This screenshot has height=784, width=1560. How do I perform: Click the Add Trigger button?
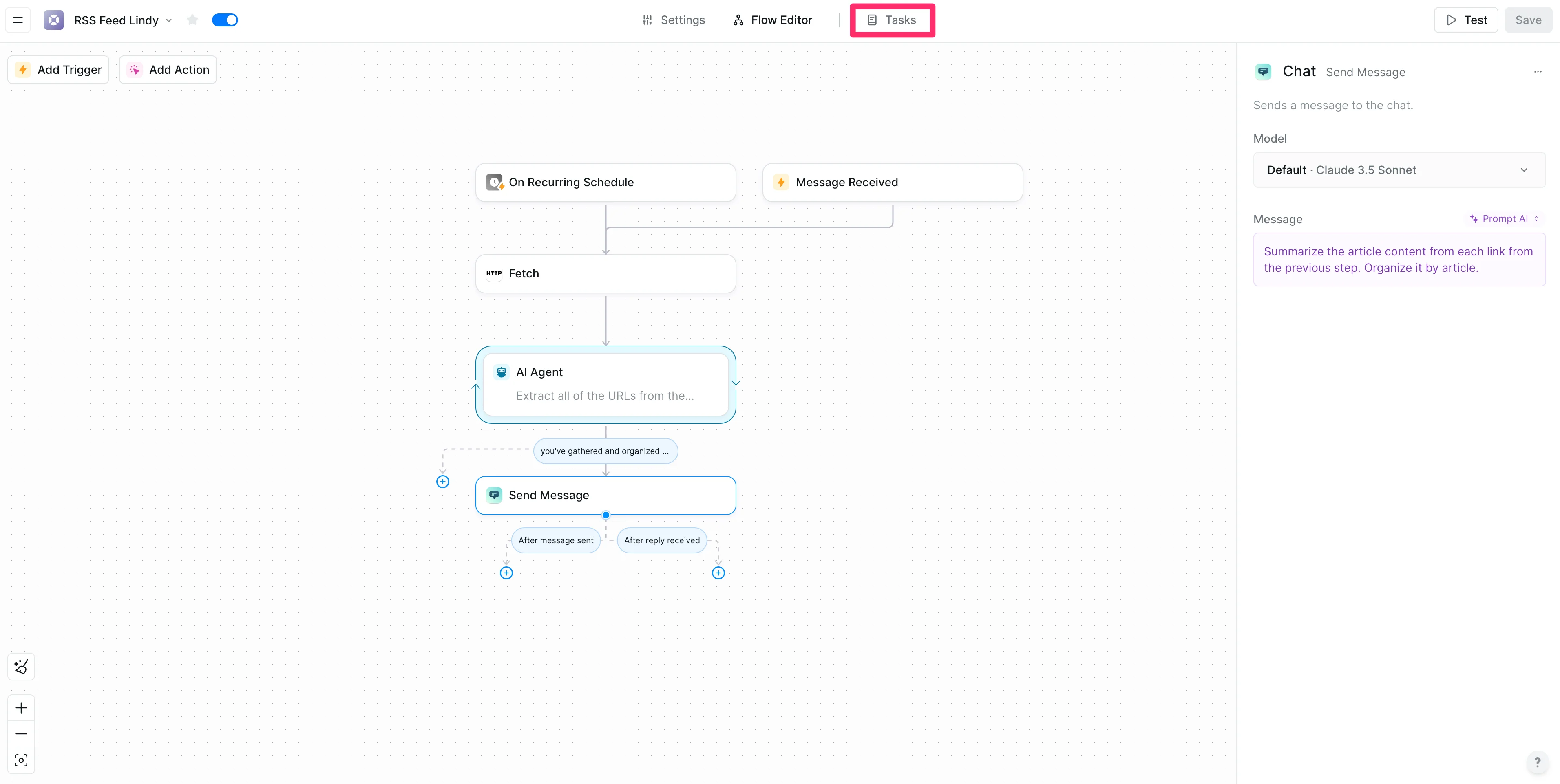tap(59, 70)
